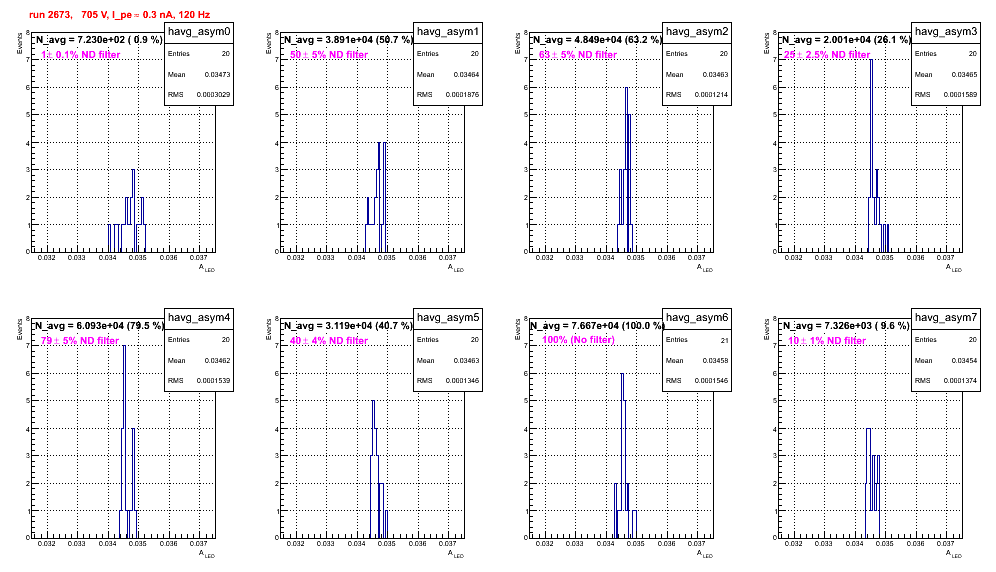Click the N_avg = 7.326e+03 label
996x572 pixels.
tap(846, 325)
